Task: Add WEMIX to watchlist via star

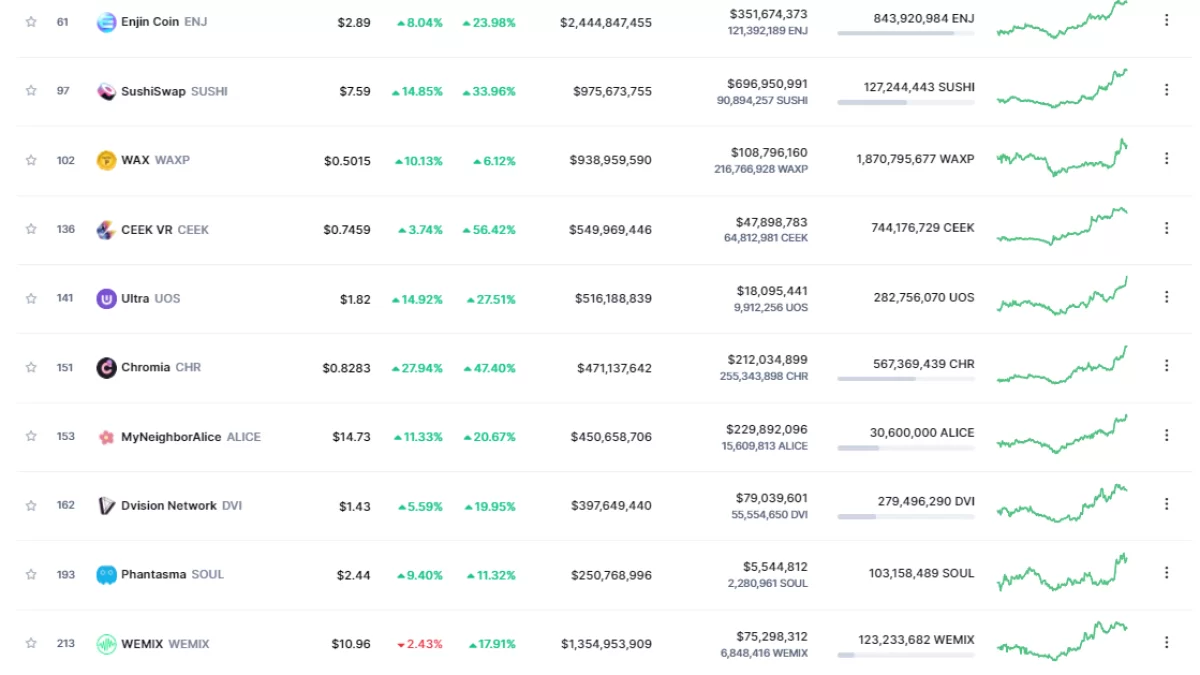Action: [x=31, y=643]
